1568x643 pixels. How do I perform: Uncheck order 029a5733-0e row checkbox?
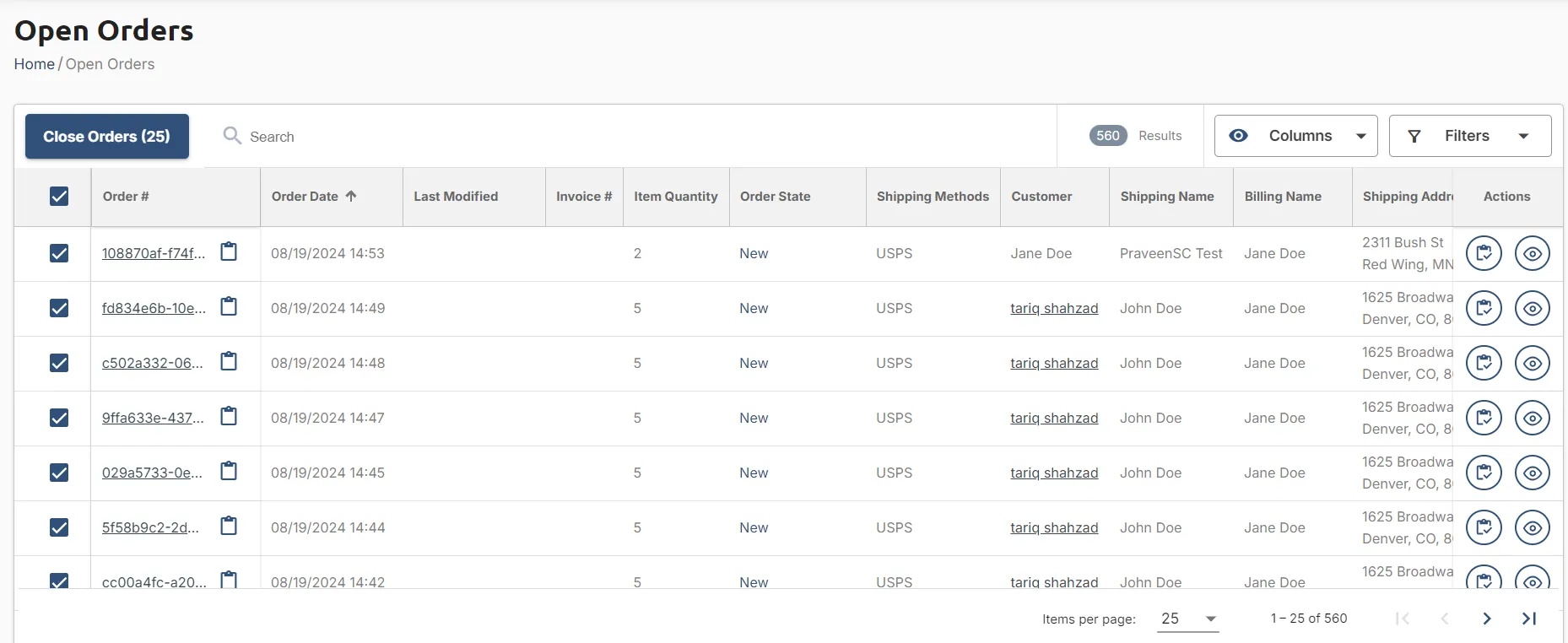tap(59, 473)
